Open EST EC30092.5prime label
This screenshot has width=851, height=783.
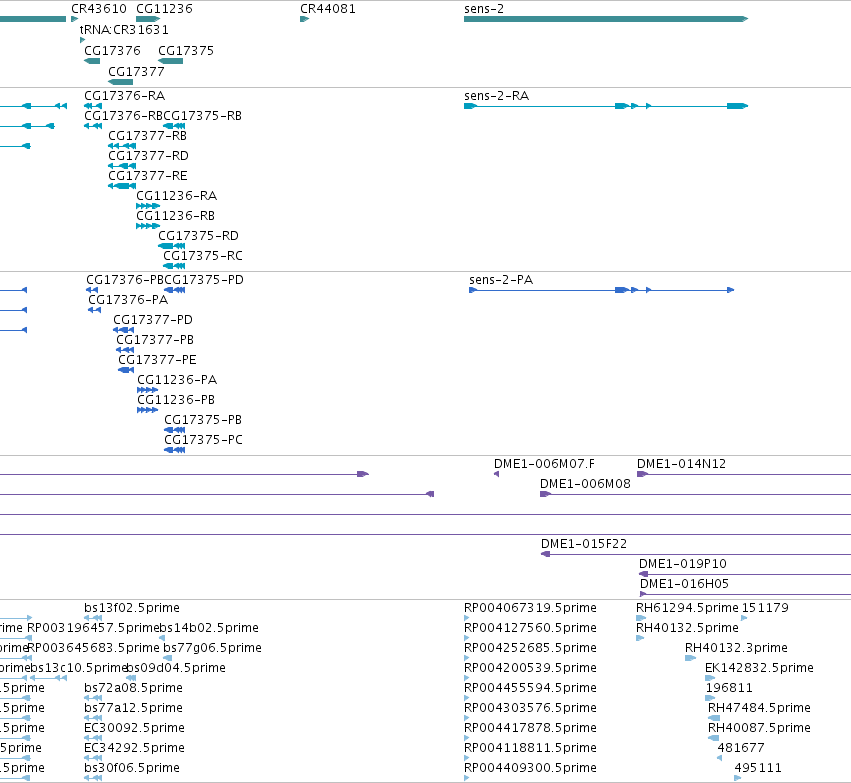[135, 728]
